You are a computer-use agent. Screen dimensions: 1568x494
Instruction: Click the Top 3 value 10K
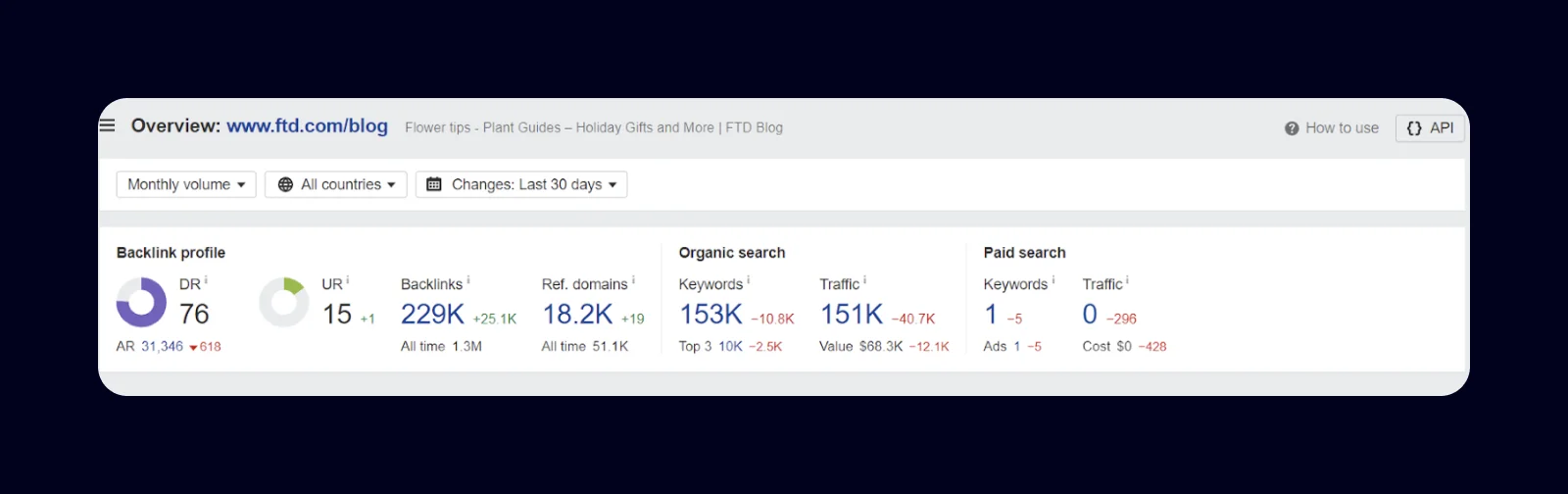(x=730, y=346)
